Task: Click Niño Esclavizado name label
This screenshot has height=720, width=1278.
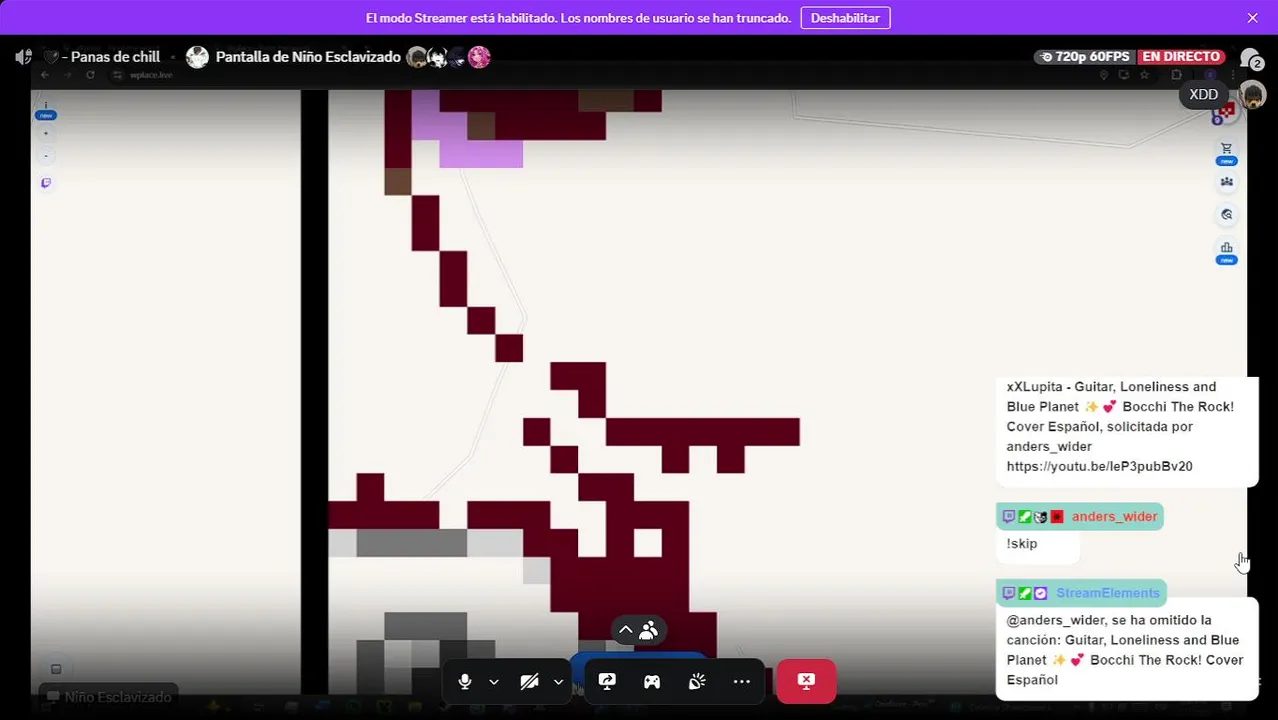Action: tap(118, 697)
